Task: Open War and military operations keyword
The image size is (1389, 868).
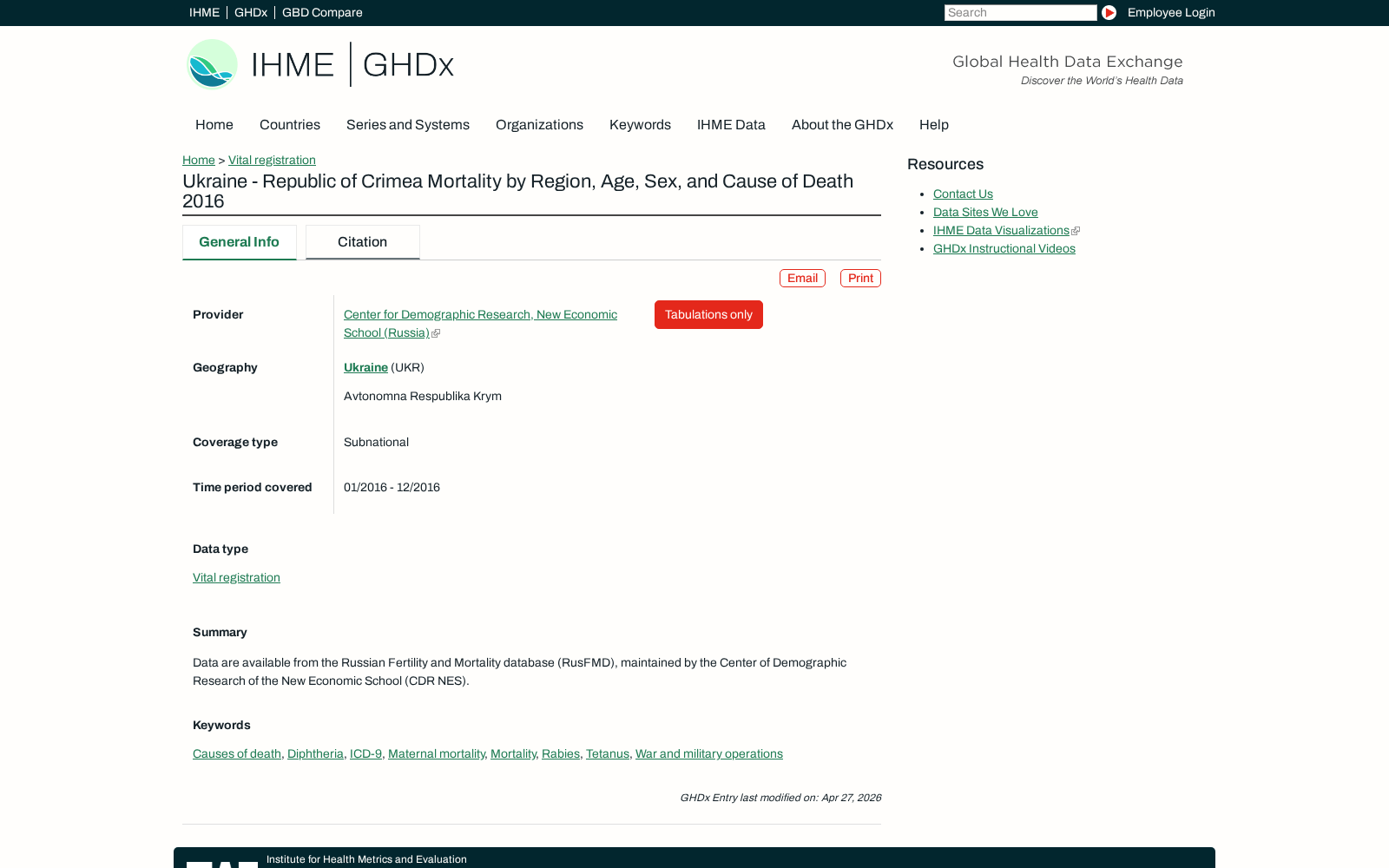Action: click(709, 753)
